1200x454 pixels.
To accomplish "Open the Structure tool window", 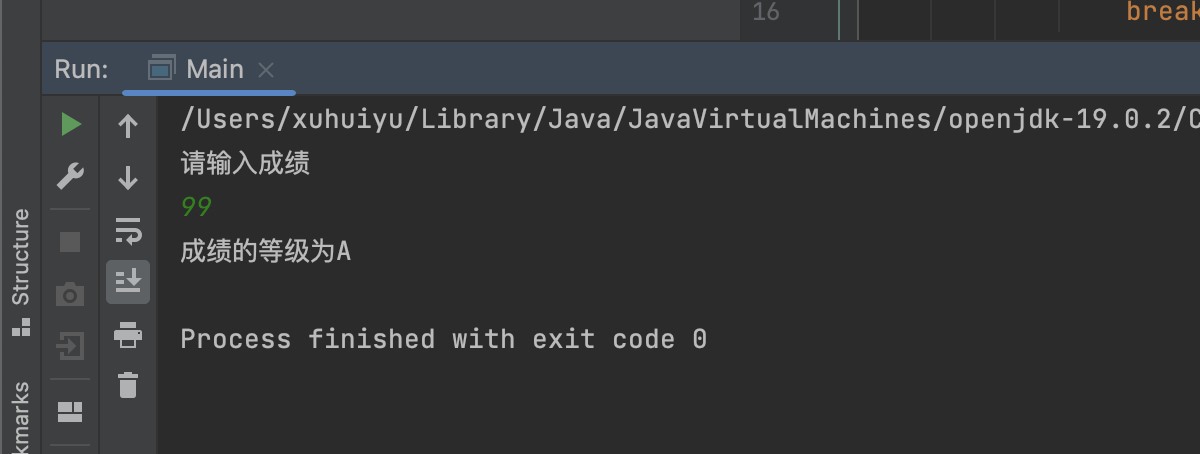I will pos(20,270).
